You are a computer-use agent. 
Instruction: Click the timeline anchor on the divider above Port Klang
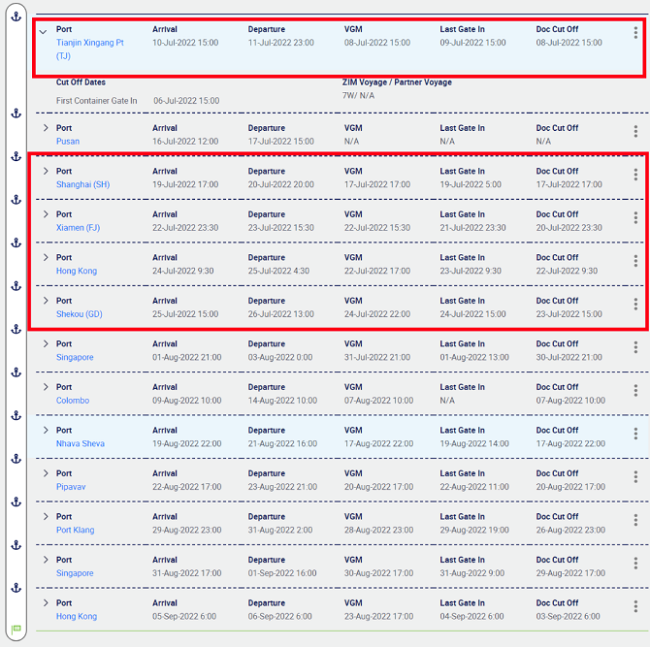[x=16, y=502]
